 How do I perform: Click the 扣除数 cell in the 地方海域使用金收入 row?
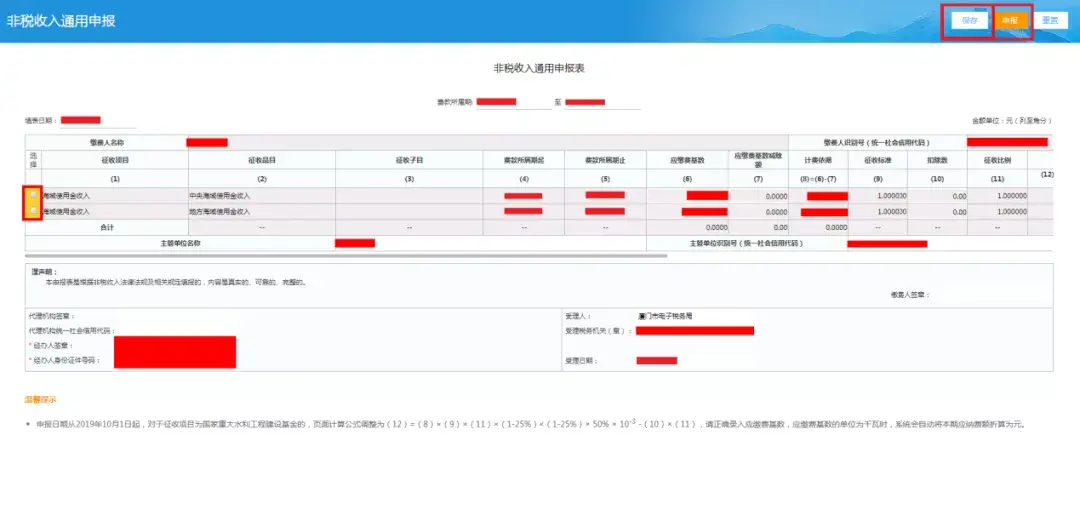[937, 211]
